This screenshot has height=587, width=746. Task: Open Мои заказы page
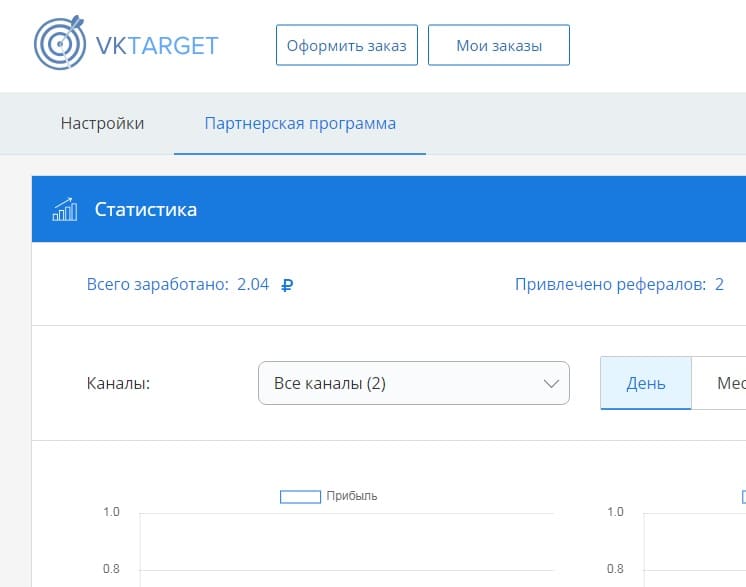pos(499,45)
